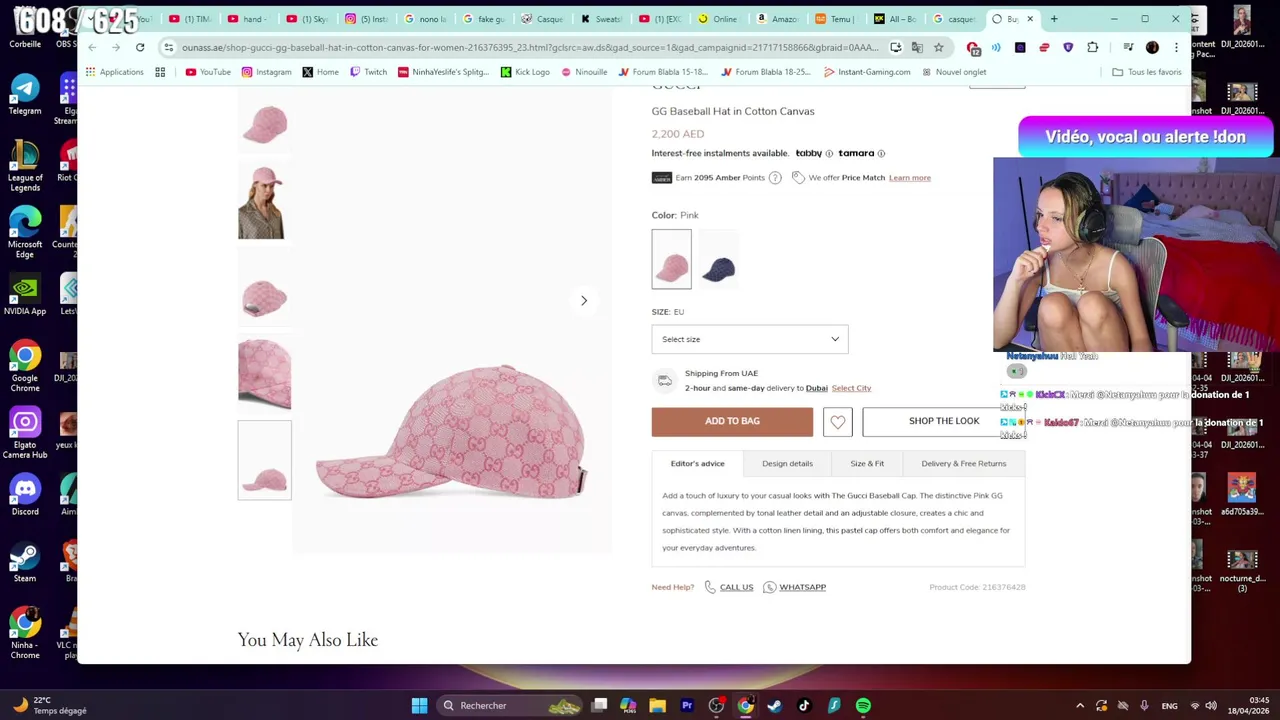The image size is (1280, 720).
Task: Click the ADD TO BAG button
Action: [732, 422]
